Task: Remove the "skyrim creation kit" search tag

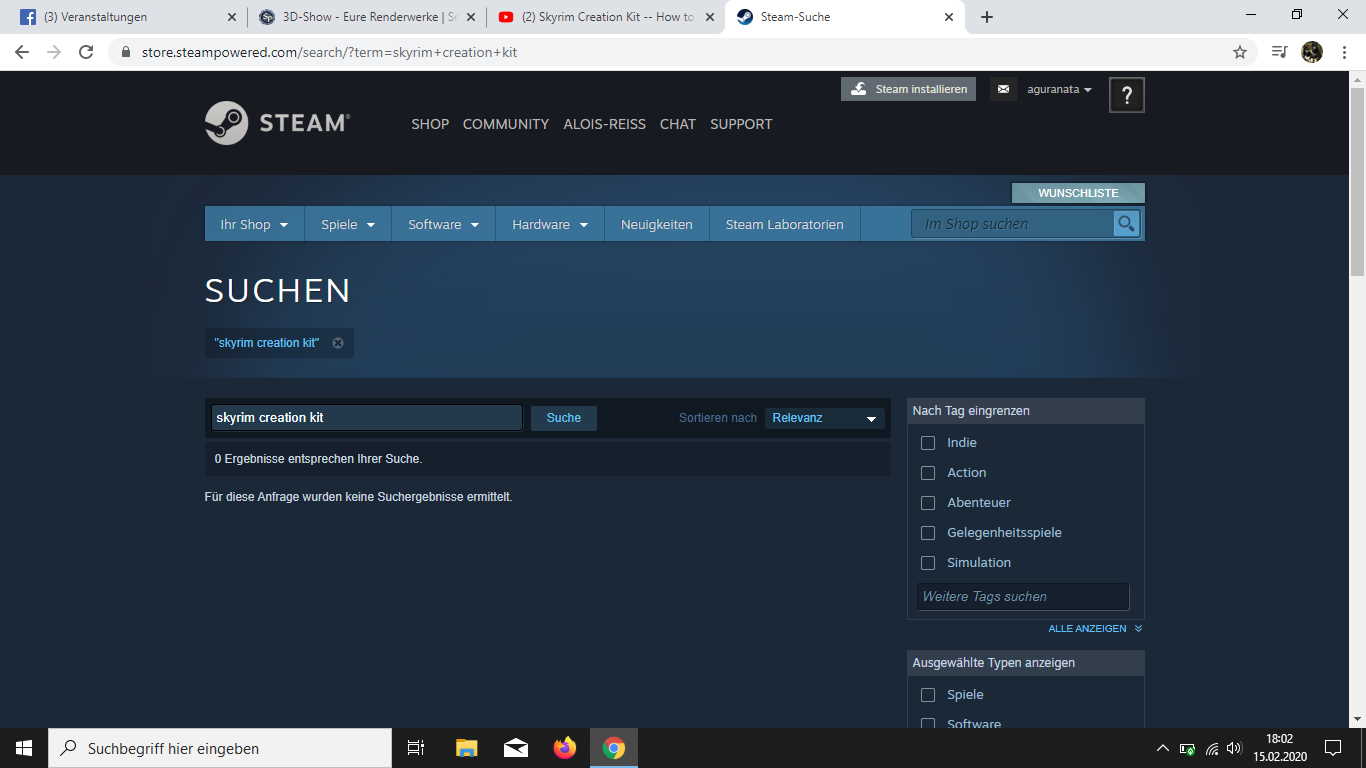Action: point(338,343)
